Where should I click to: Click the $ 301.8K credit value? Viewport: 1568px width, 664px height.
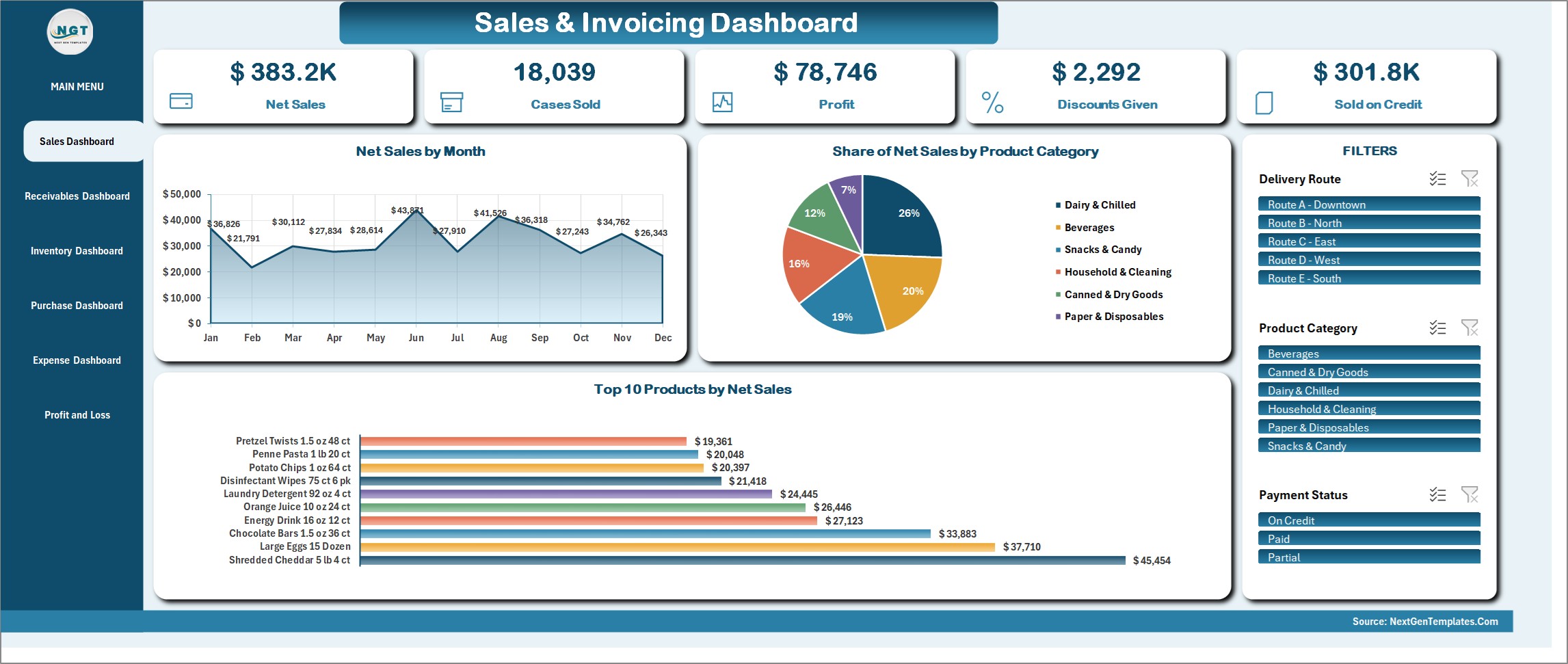[1366, 72]
